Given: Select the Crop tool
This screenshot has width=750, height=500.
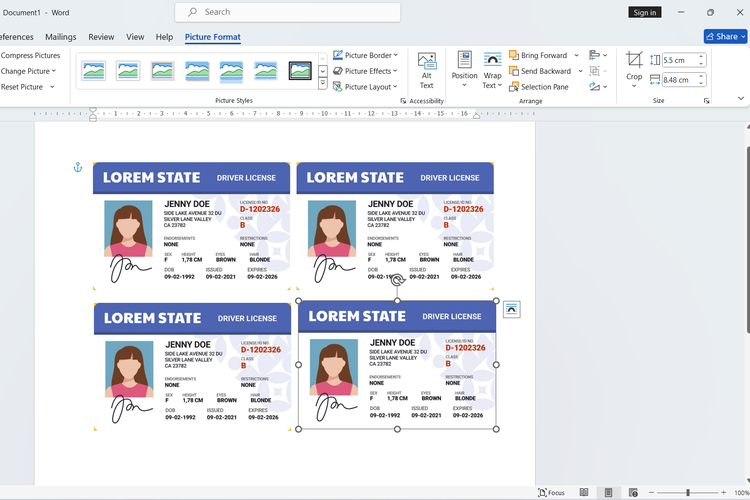Looking at the screenshot, I should pos(634,66).
